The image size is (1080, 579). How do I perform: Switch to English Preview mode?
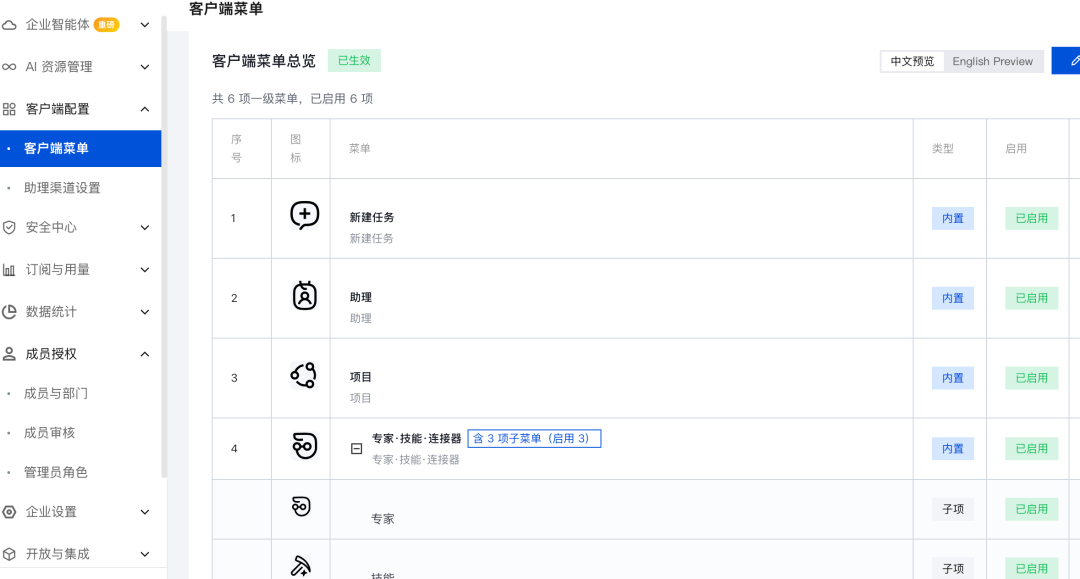pos(993,61)
